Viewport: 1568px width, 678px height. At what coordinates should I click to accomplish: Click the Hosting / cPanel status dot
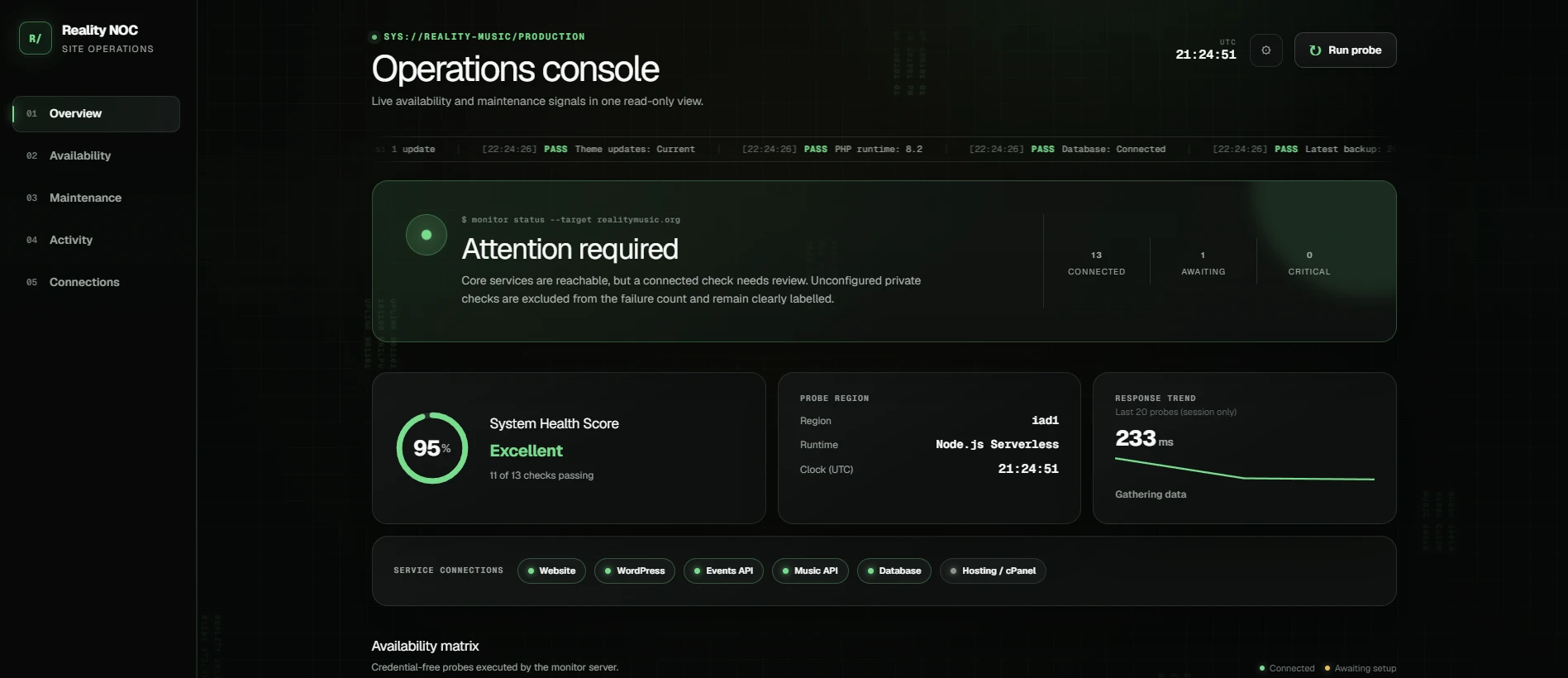(x=953, y=571)
